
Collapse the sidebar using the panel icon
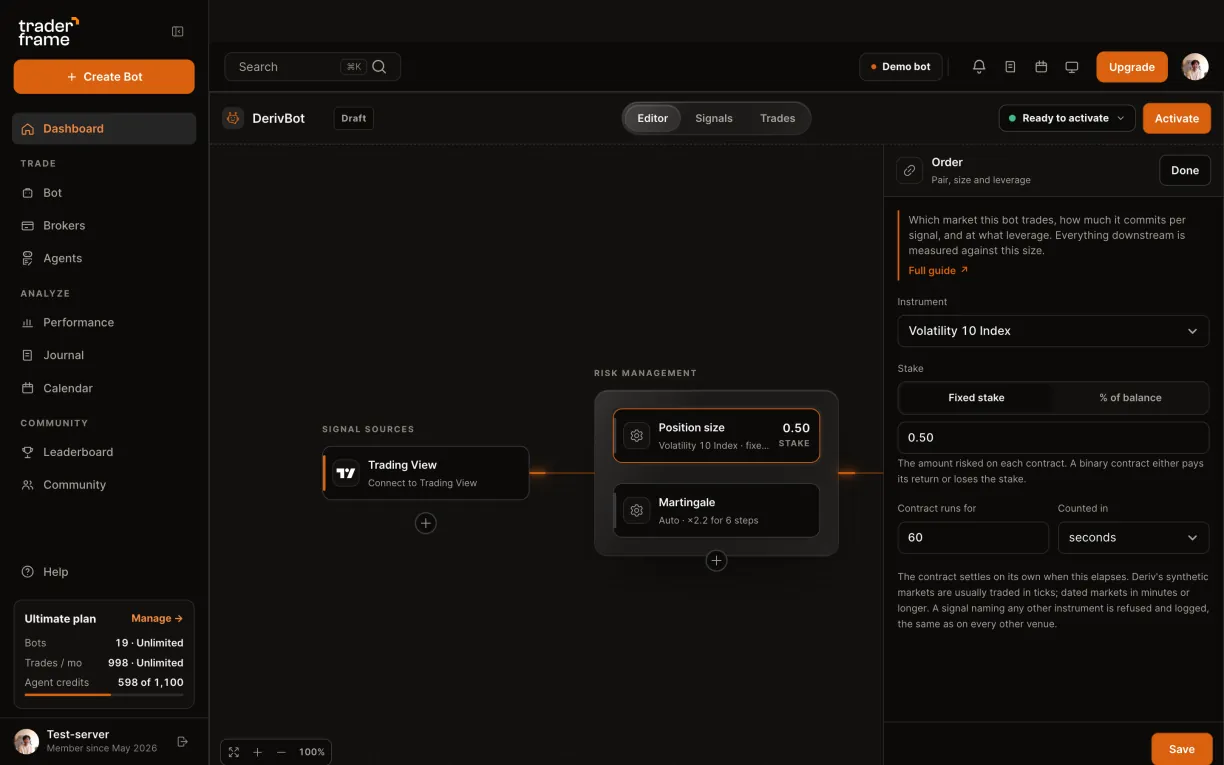(x=178, y=32)
